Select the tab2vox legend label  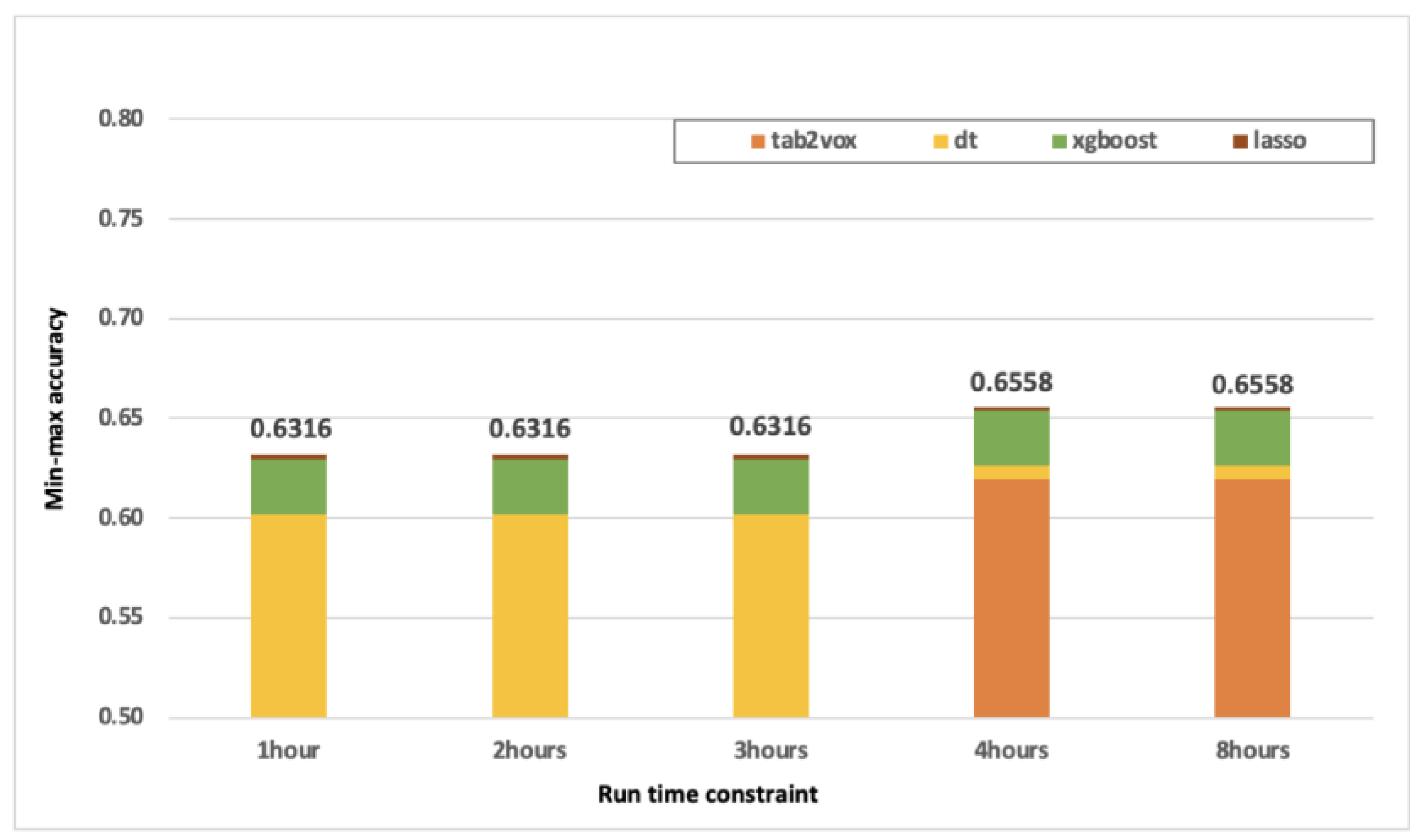[813, 140]
